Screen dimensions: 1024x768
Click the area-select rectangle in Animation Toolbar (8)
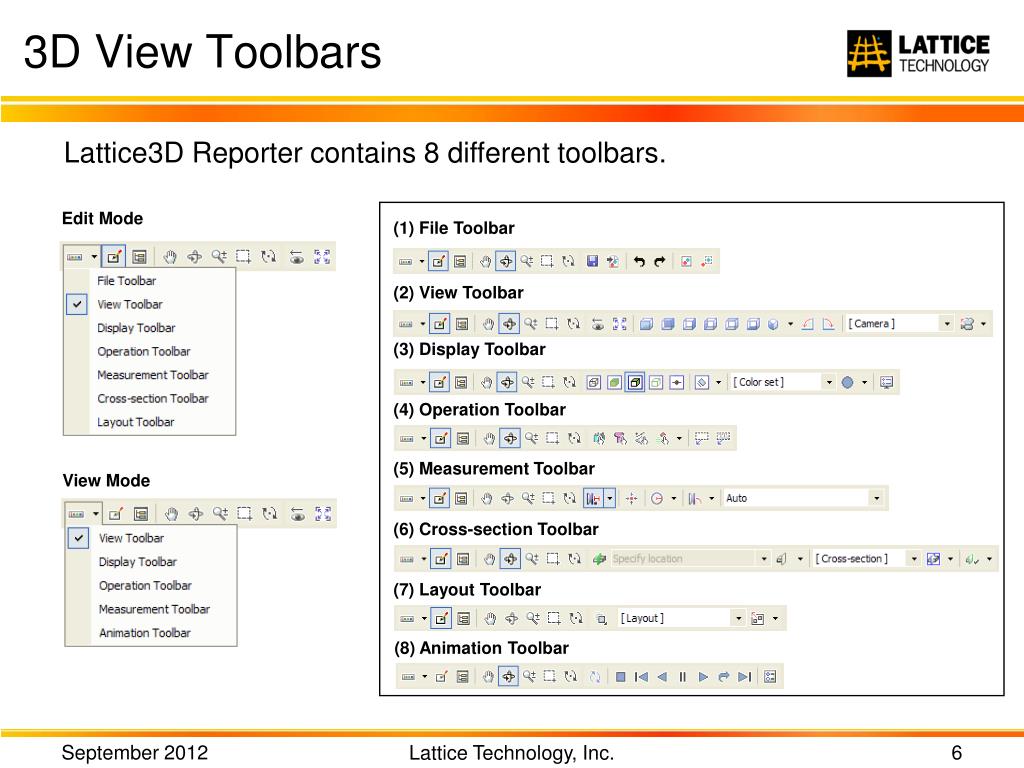(x=550, y=677)
